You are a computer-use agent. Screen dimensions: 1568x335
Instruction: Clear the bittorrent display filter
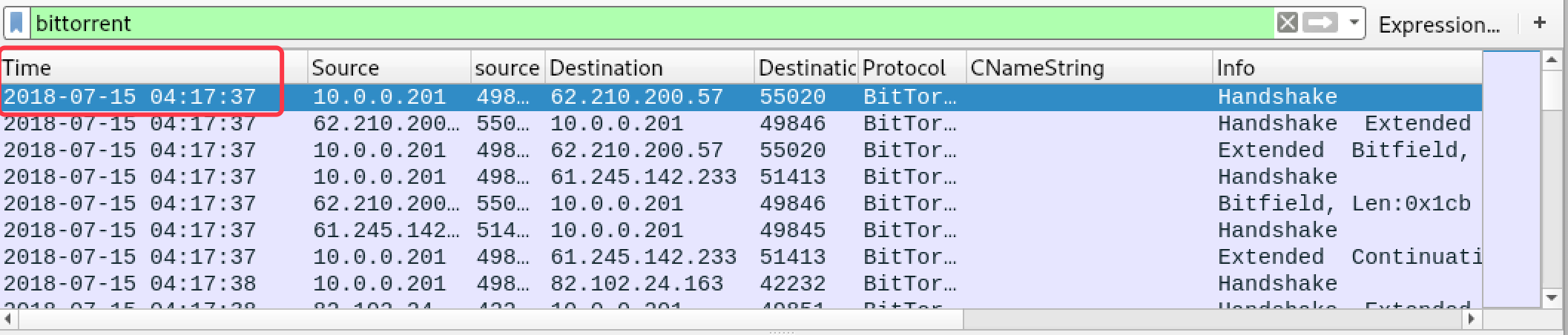[1287, 23]
